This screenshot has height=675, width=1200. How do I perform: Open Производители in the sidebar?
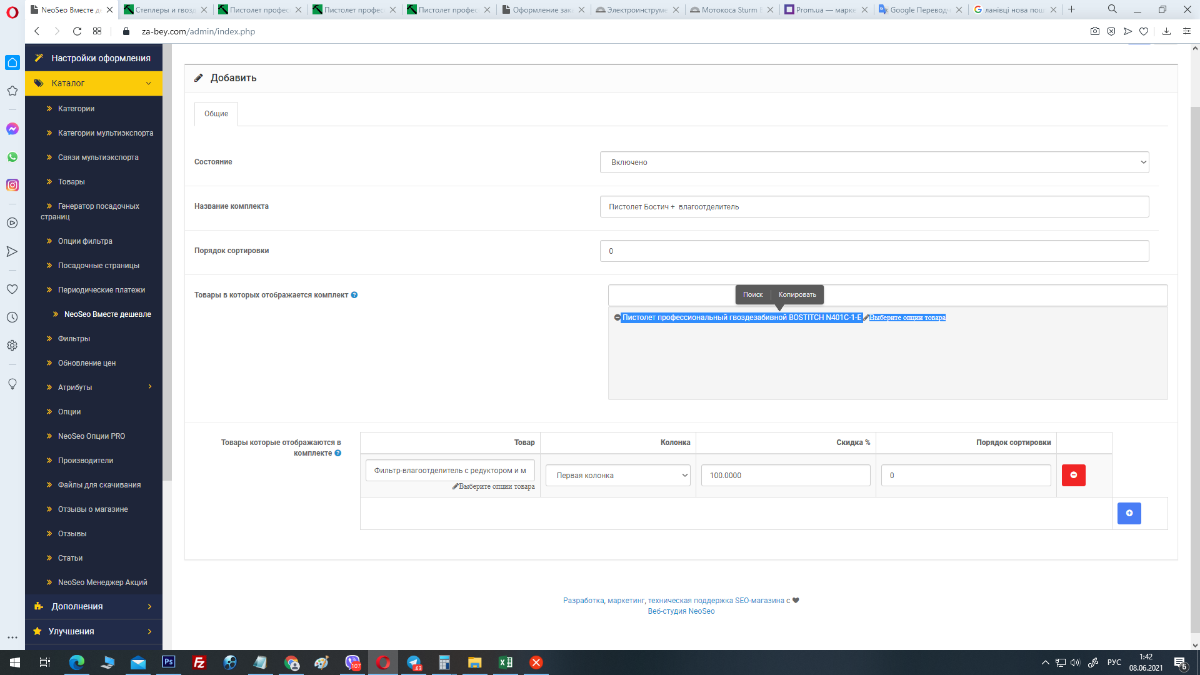pyautogui.click(x=85, y=460)
